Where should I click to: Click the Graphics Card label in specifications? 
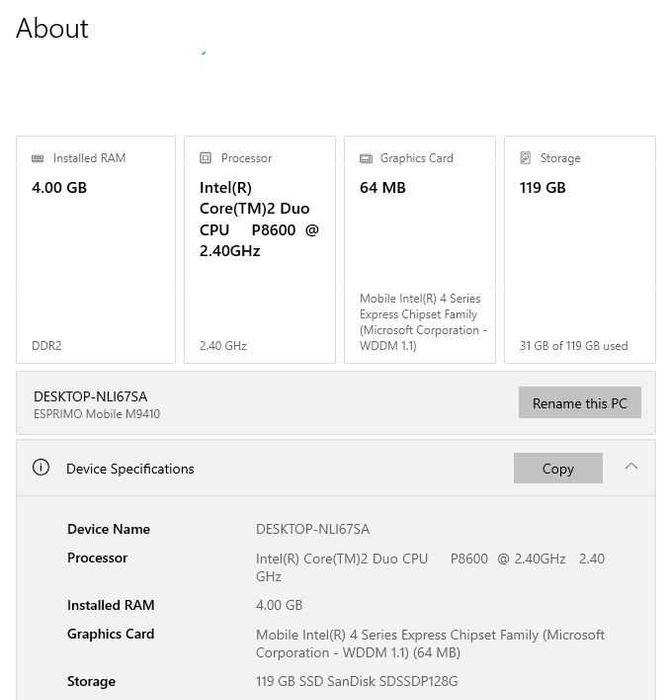tap(111, 633)
